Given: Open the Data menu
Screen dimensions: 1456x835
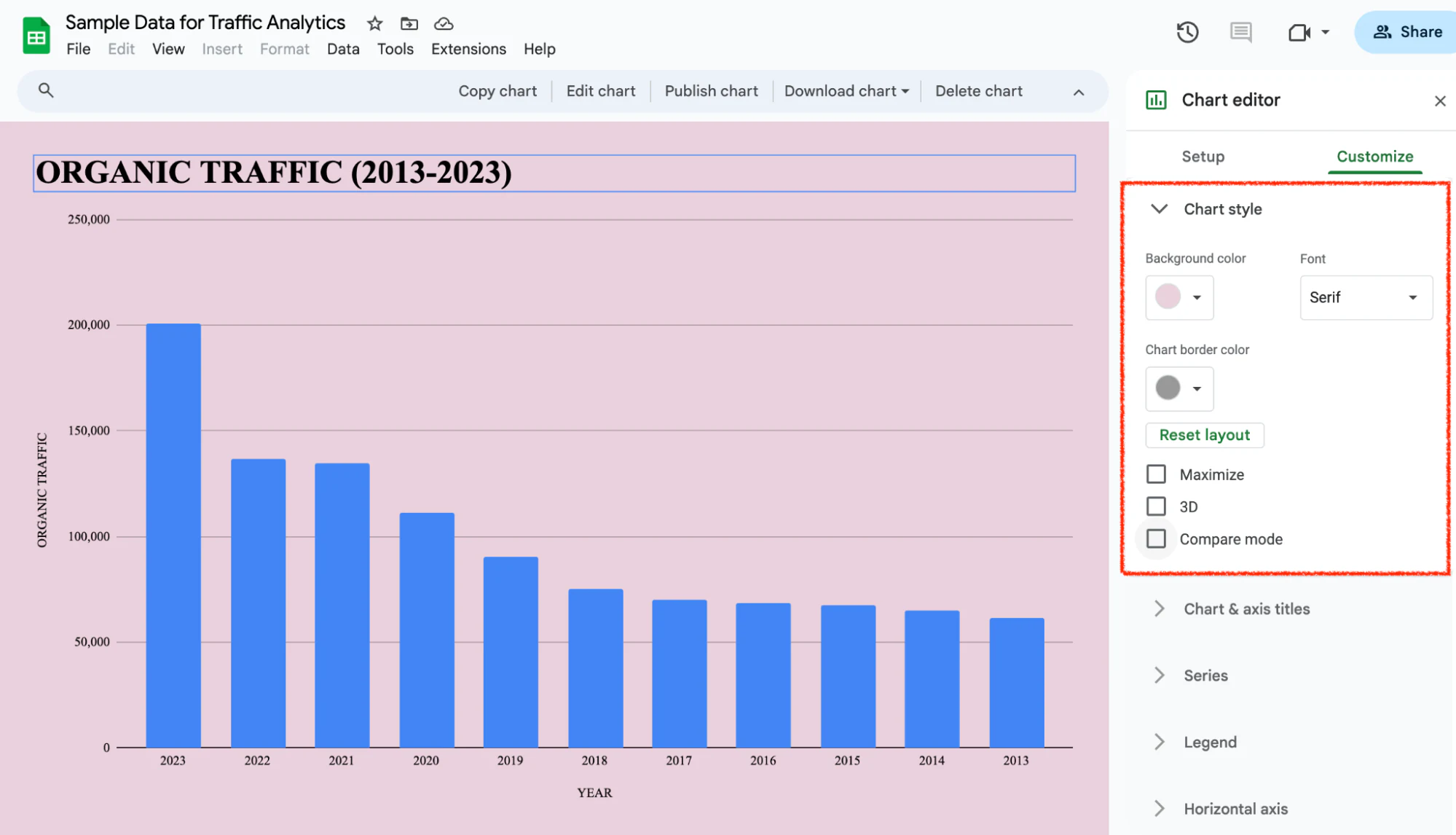Looking at the screenshot, I should (343, 49).
